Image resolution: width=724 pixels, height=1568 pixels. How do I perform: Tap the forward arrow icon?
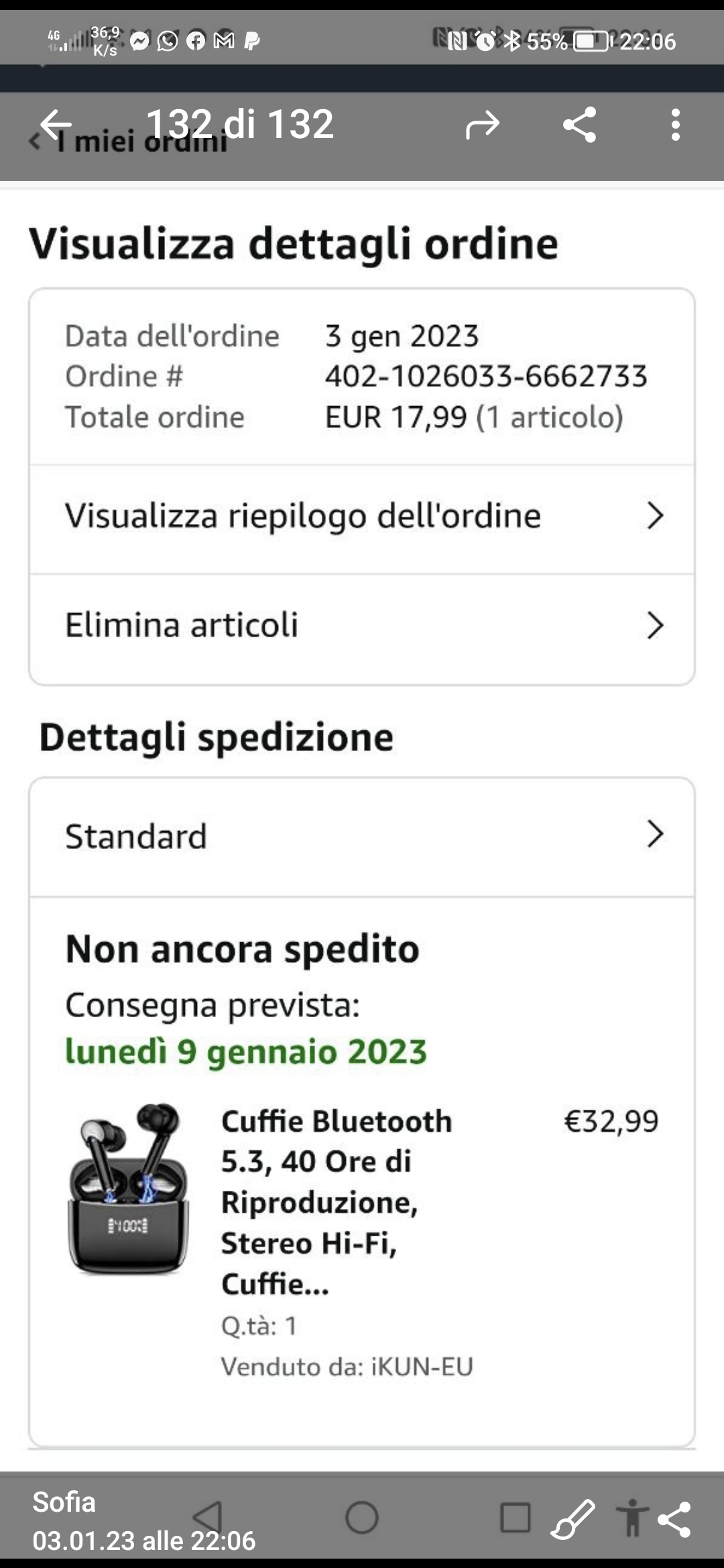click(x=483, y=125)
